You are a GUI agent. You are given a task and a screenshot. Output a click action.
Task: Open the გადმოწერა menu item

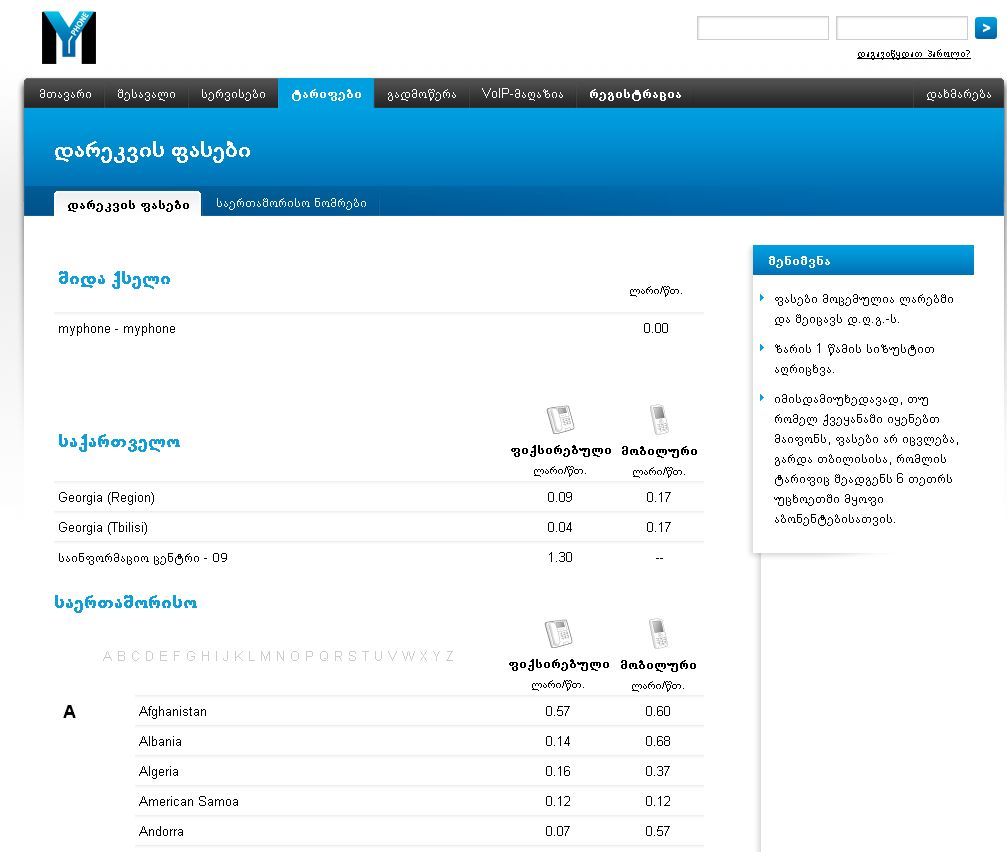point(421,94)
